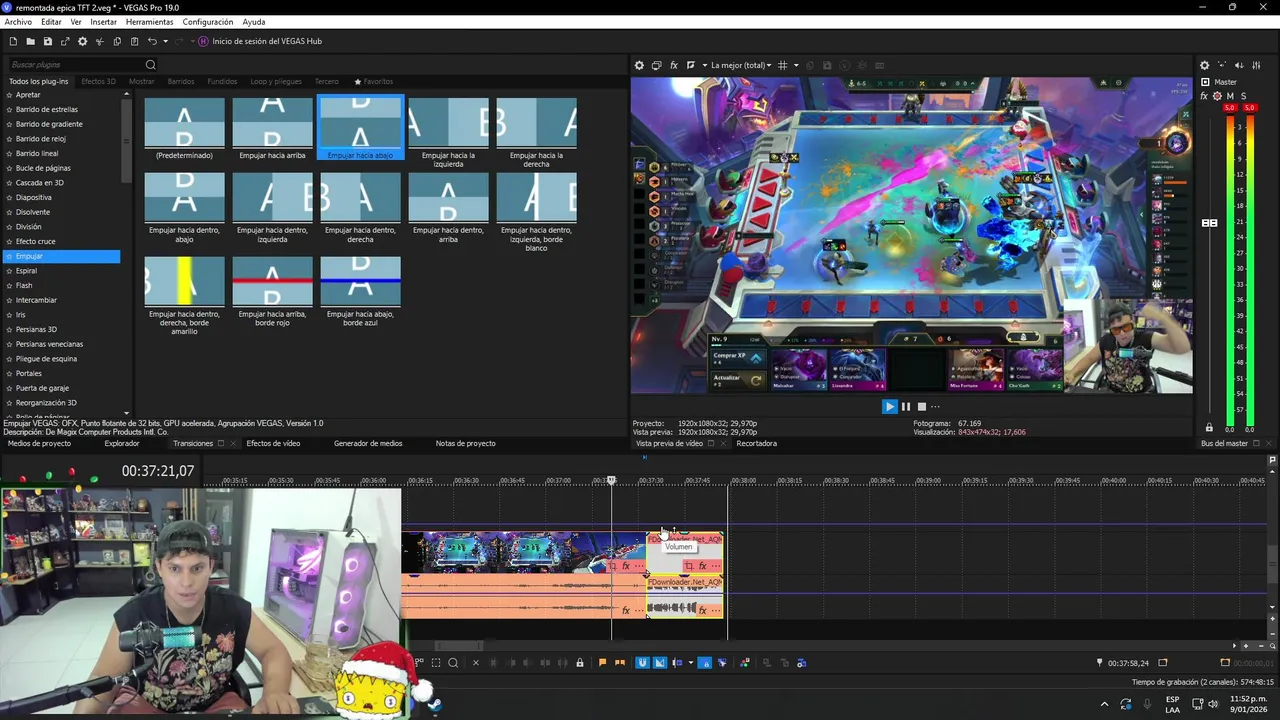This screenshot has width=1280, height=720.
Task: Switch to Generador de medios tab
Action: click(368, 443)
